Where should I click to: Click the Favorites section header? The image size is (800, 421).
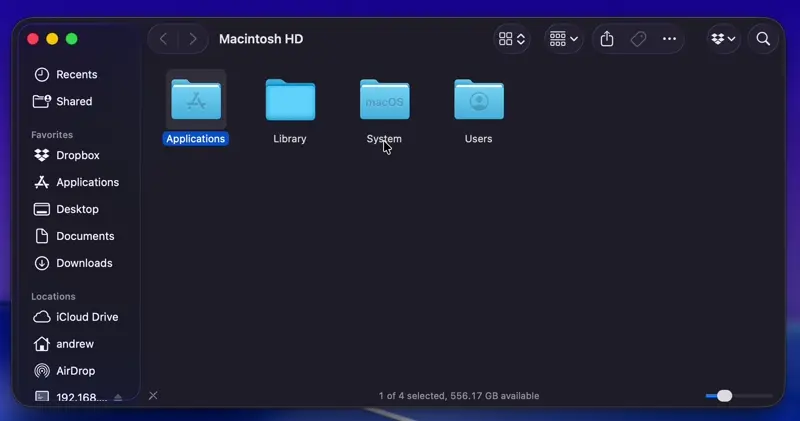point(52,135)
